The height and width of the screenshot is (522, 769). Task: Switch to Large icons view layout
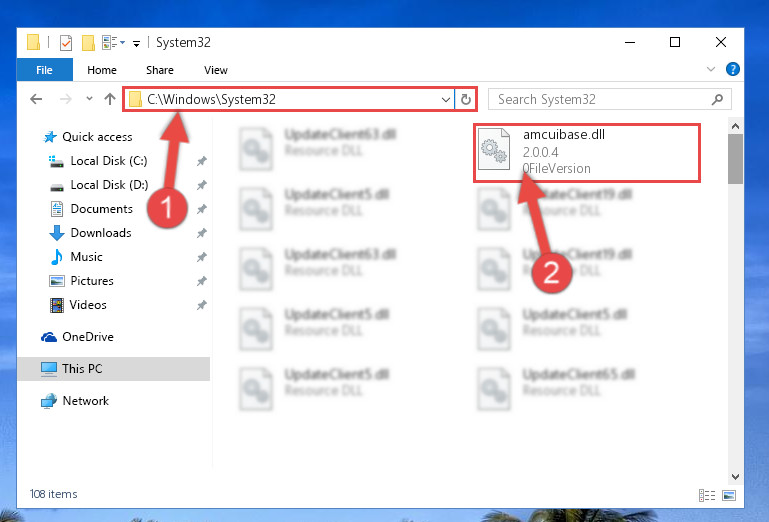(729, 496)
